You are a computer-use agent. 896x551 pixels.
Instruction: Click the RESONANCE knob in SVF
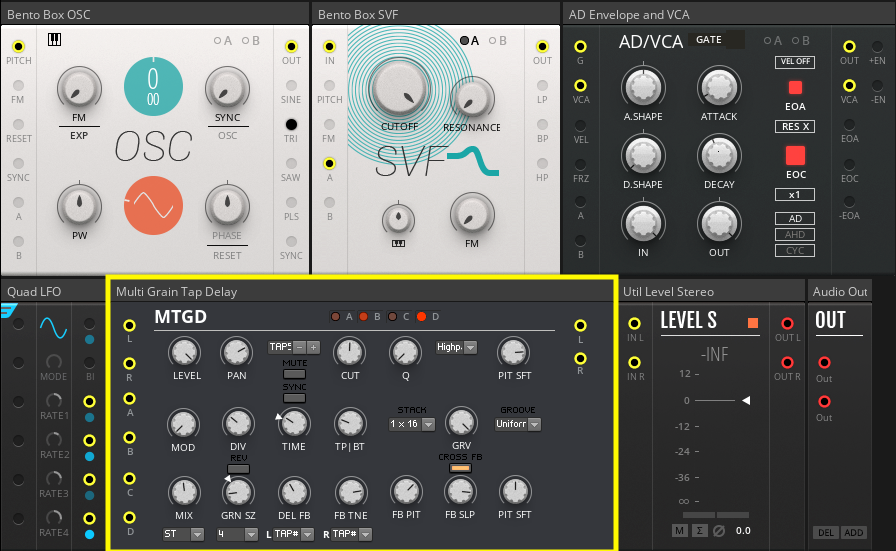point(471,99)
